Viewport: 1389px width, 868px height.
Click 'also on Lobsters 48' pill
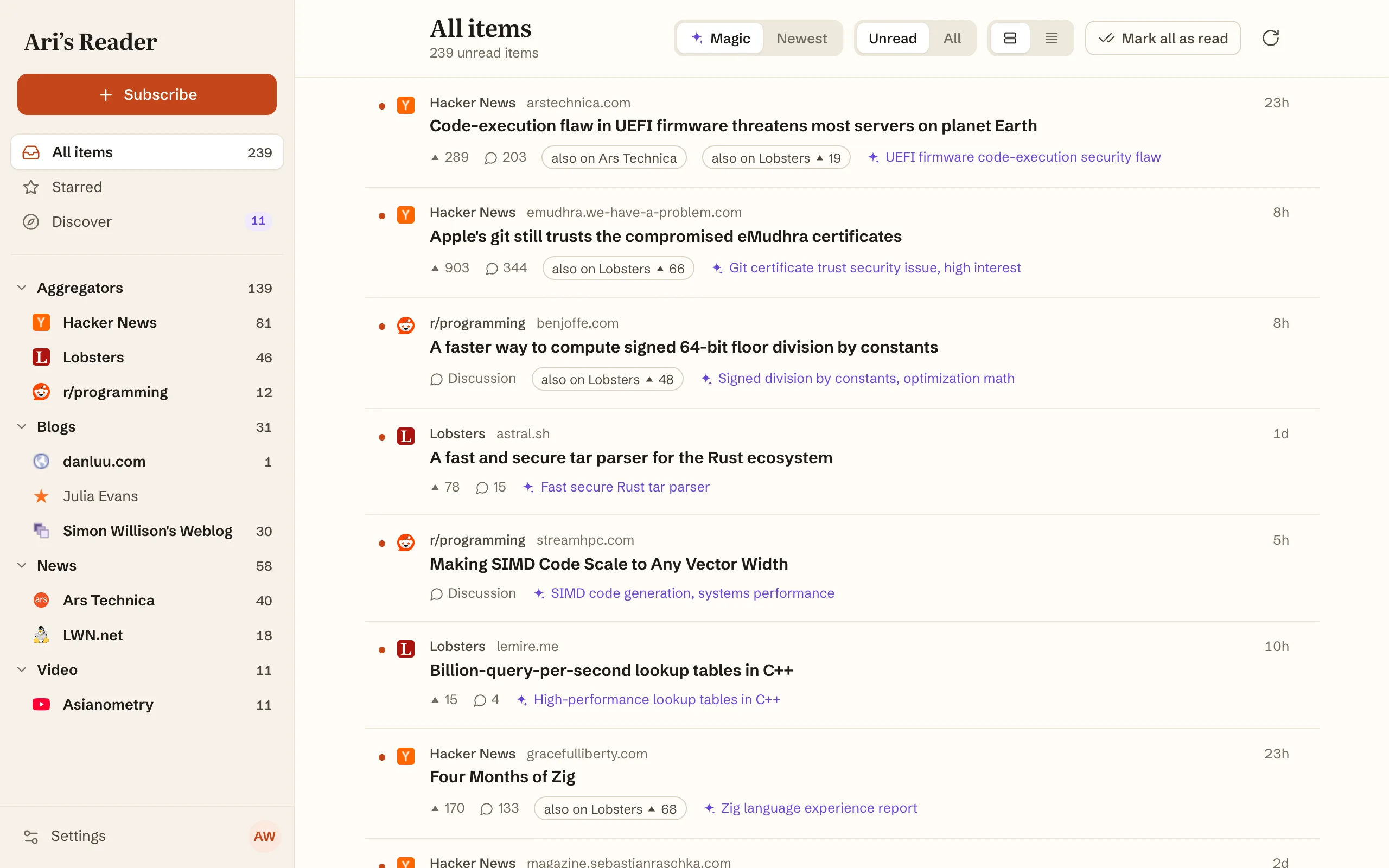(607, 379)
